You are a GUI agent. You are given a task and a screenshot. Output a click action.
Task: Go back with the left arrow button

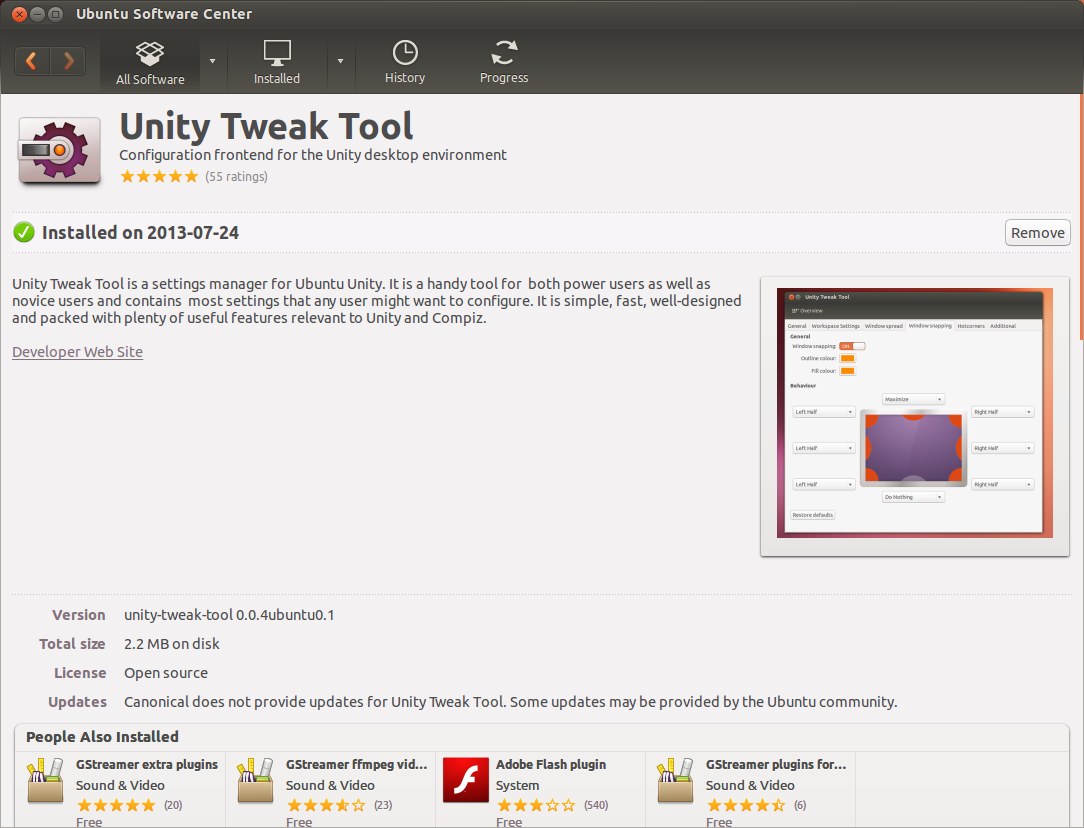32,62
